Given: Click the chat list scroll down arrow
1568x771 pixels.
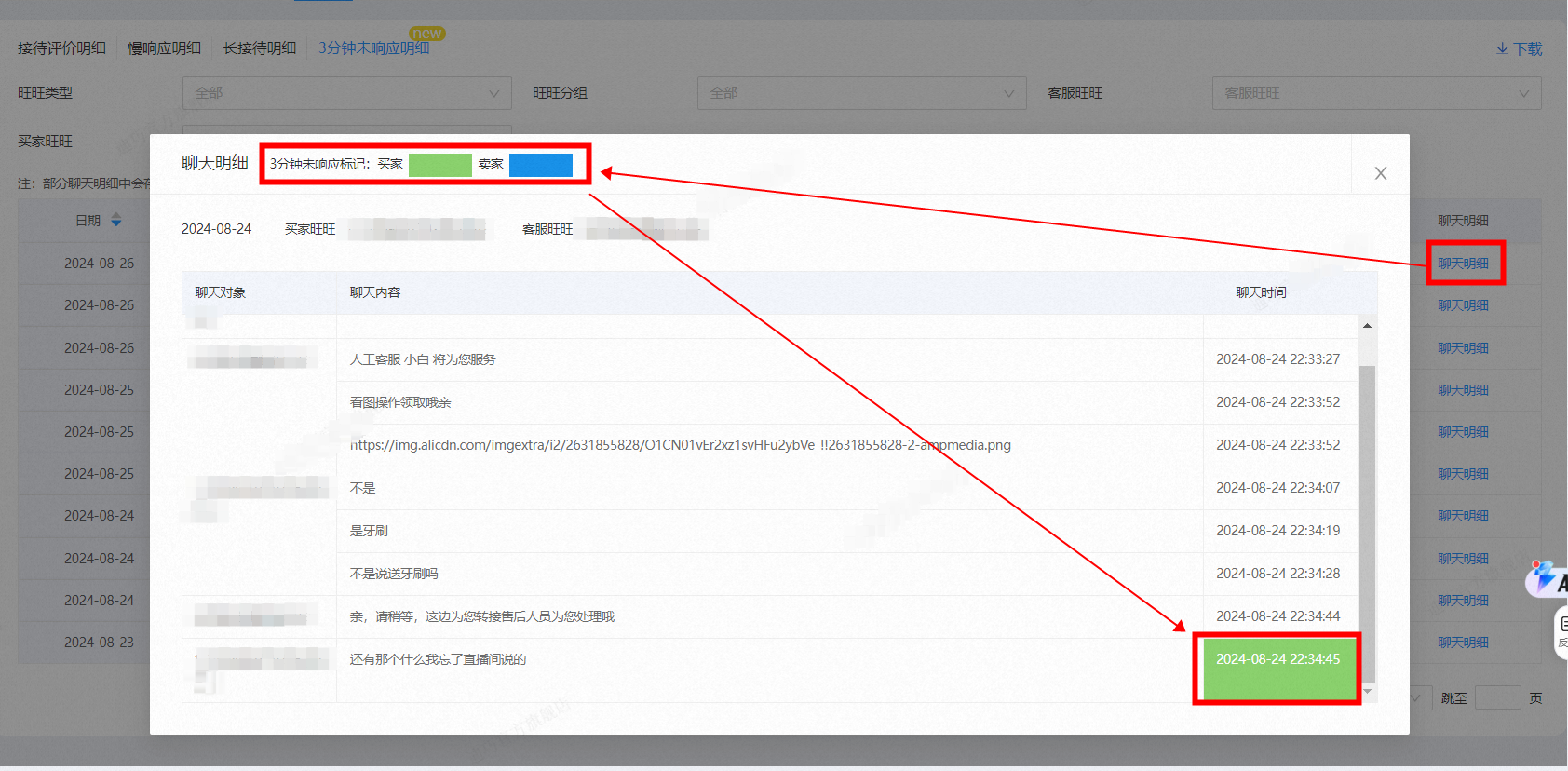Looking at the screenshot, I should 1367,691.
